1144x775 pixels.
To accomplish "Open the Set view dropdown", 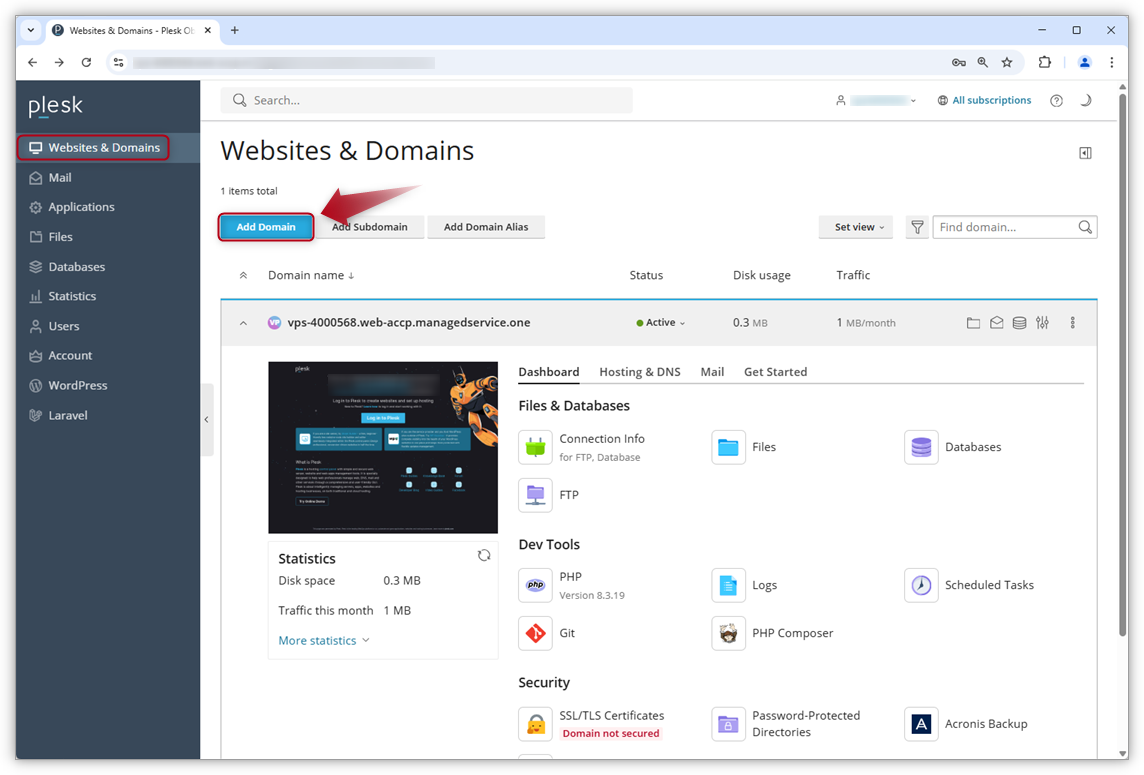I will [x=855, y=227].
